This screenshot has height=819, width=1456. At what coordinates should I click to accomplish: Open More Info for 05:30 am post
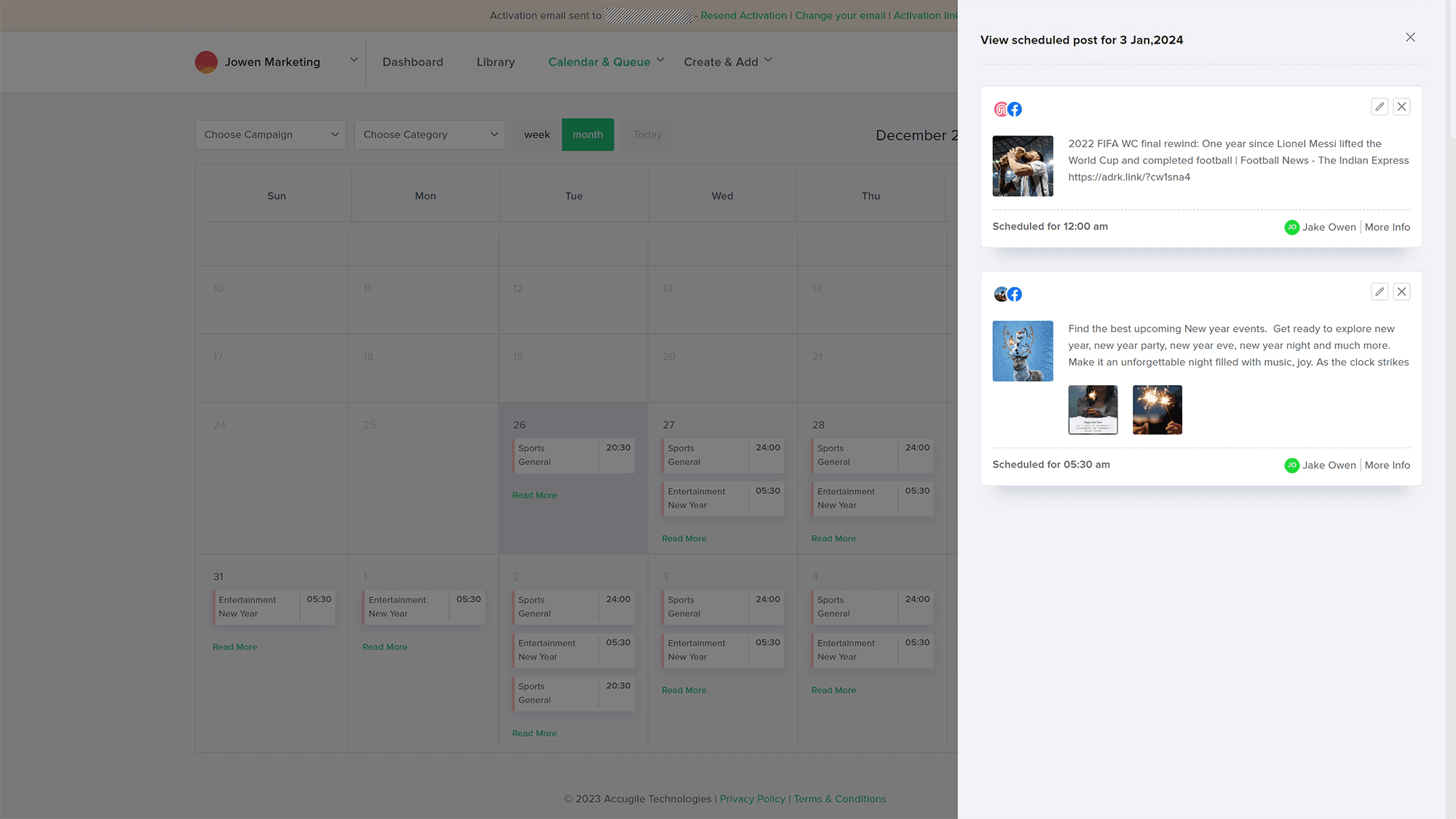coord(1387,465)
